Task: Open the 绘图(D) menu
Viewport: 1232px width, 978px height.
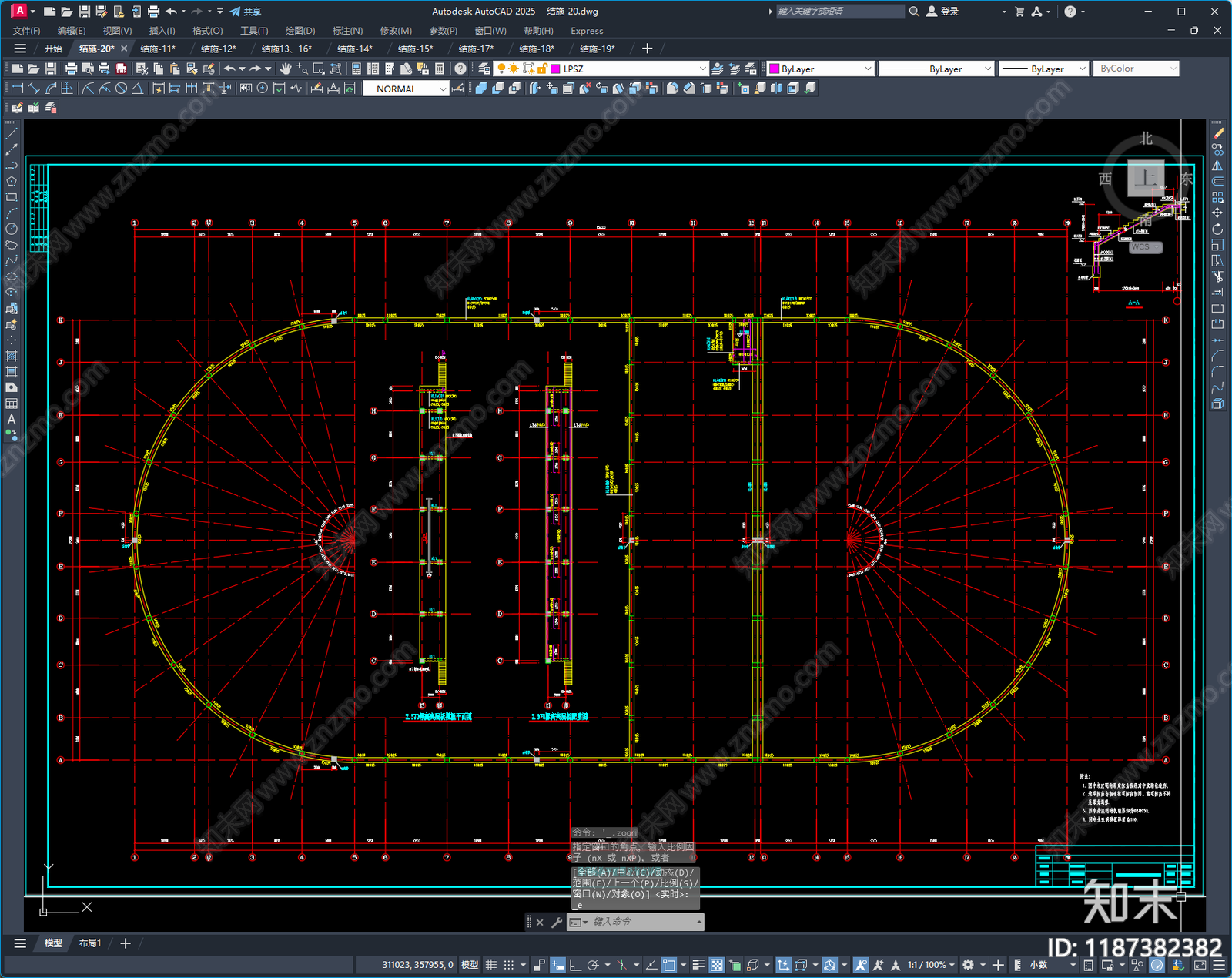Action: 300,31
